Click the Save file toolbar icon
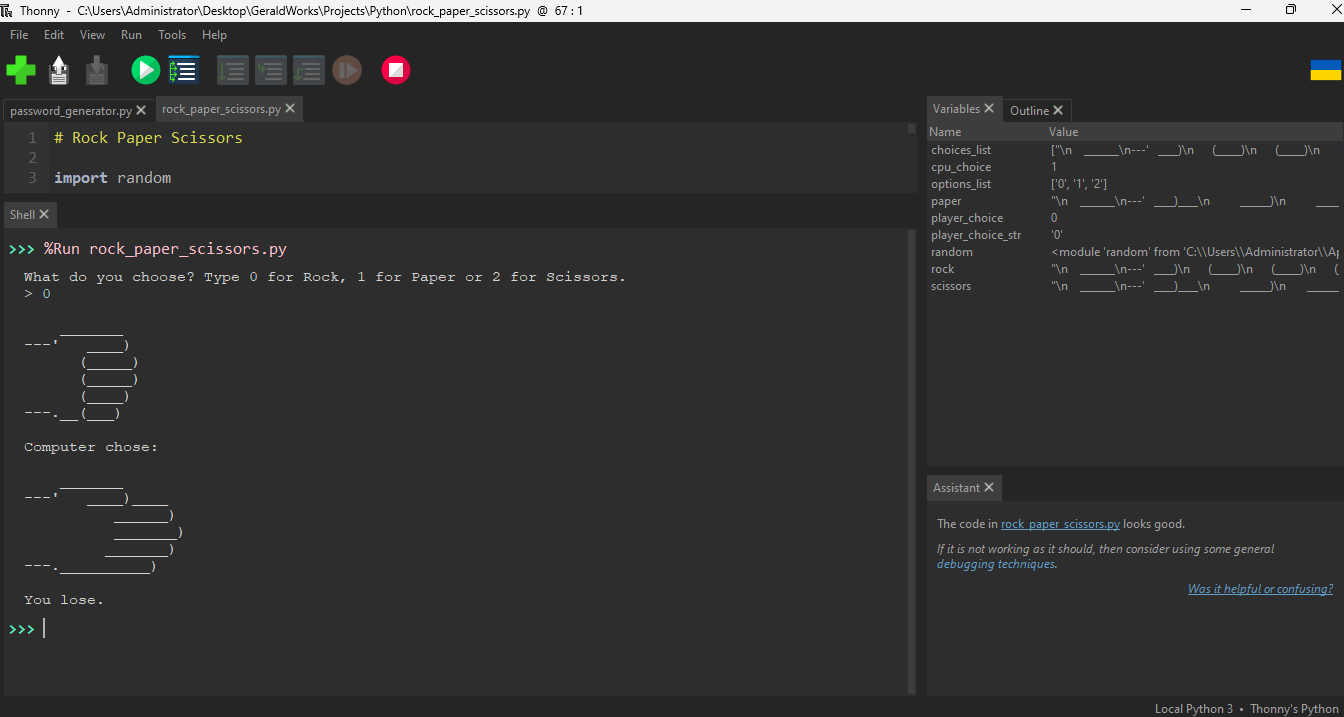Image resolution: width=1344 pixels, height=717 pixels. pyautogui.click(x=97, y=70)
